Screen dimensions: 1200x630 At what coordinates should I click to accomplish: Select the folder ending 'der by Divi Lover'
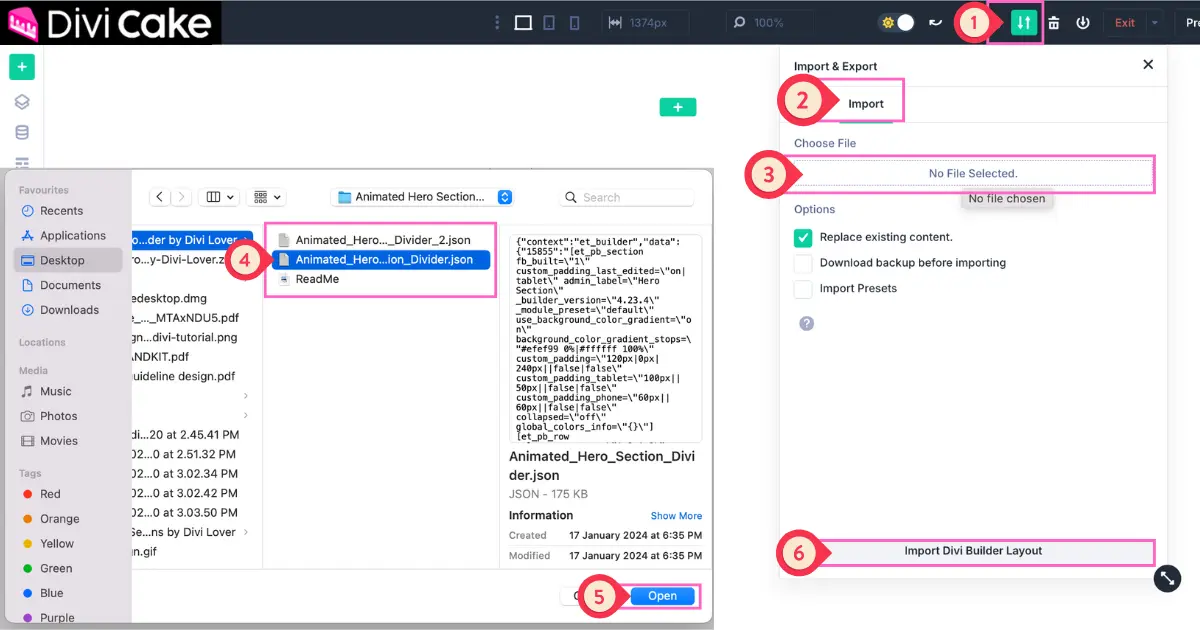[192, 240]
